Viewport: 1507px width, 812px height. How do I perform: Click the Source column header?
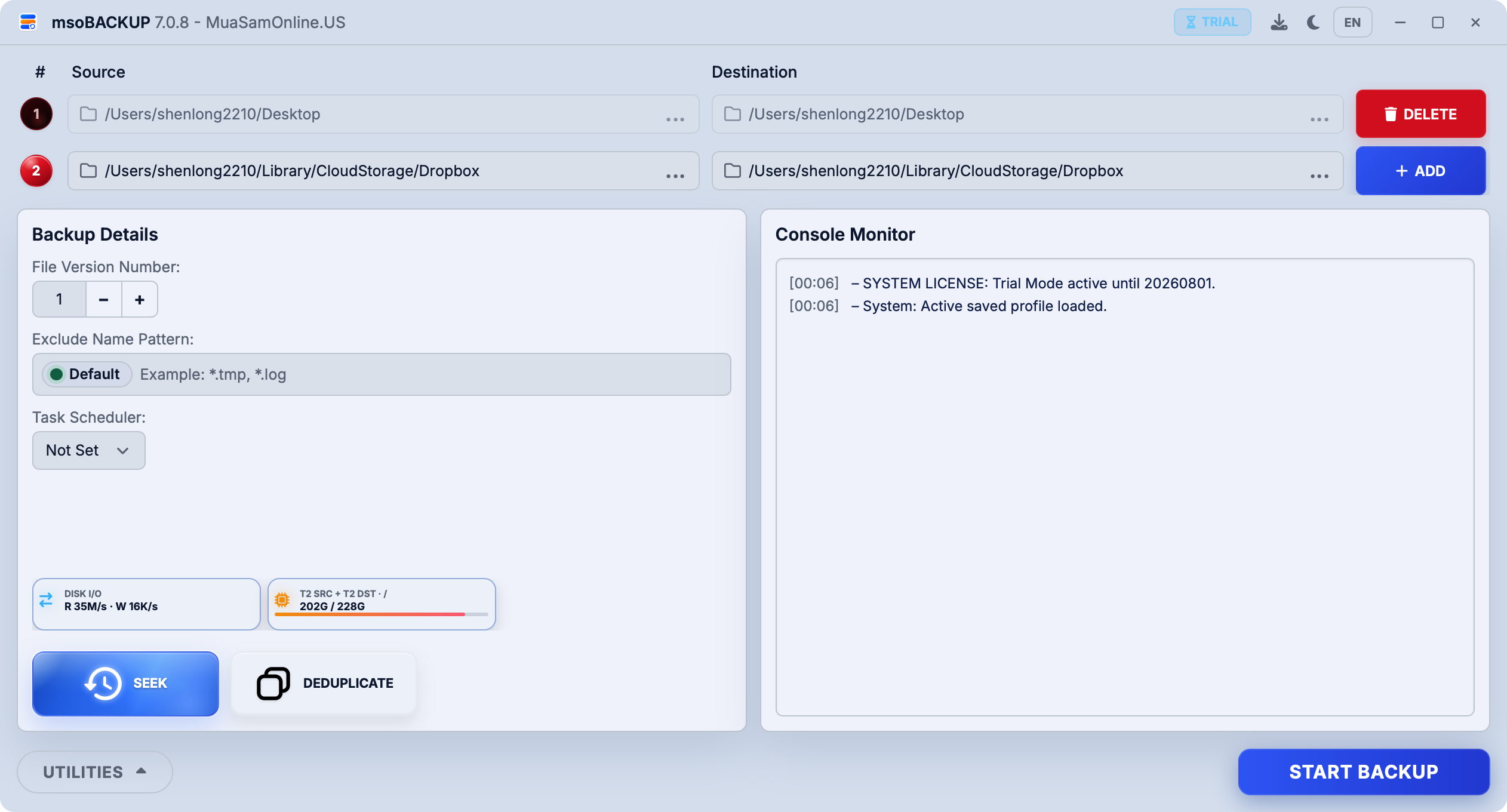point(99,72)
